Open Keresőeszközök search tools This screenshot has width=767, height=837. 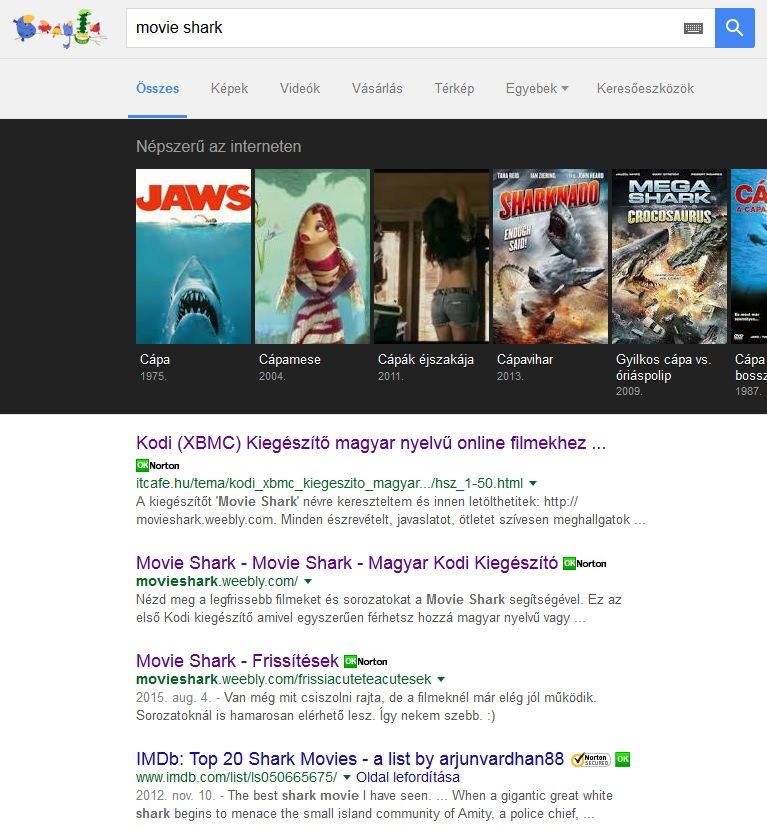click(x=645, y=89)
